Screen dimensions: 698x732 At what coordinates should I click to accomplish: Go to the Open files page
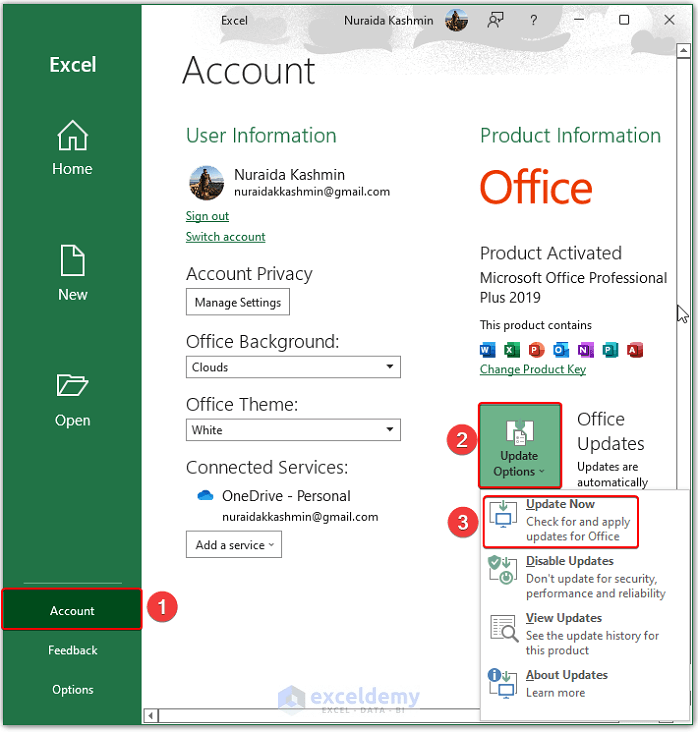pyautogui.click(x=72, y=400)
